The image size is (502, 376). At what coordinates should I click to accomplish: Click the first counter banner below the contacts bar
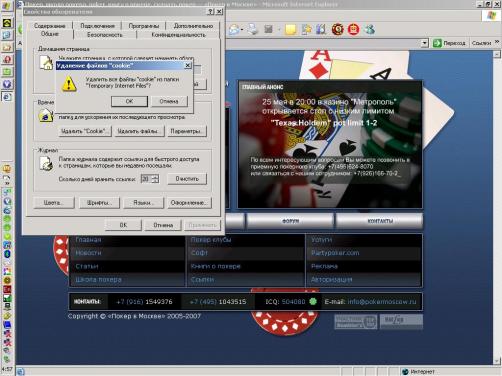coord(355,322)
